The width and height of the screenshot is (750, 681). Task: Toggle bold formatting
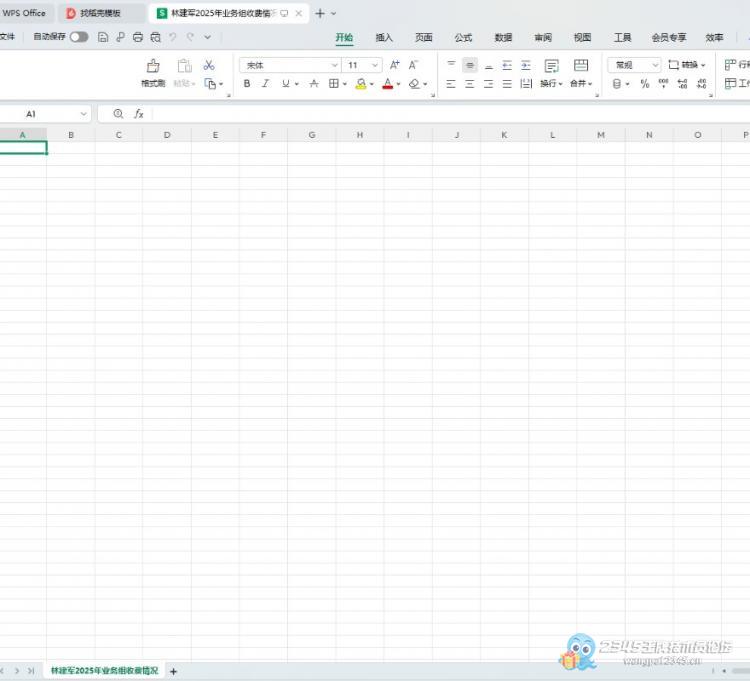point(247,84)
